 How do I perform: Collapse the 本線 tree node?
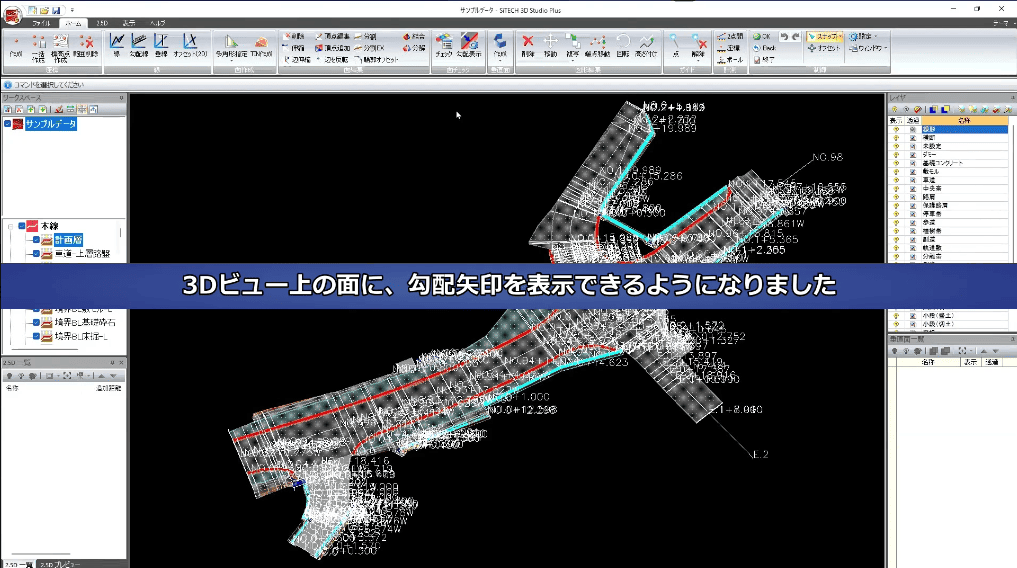click(10, 226)
